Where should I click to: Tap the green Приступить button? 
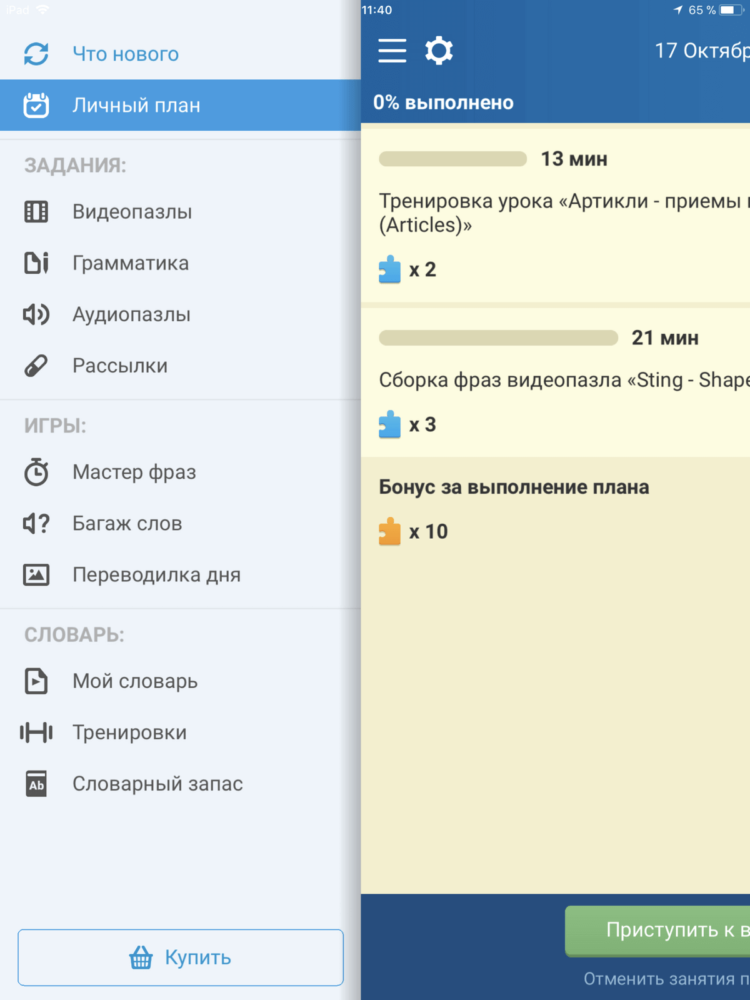pos(658,930)
